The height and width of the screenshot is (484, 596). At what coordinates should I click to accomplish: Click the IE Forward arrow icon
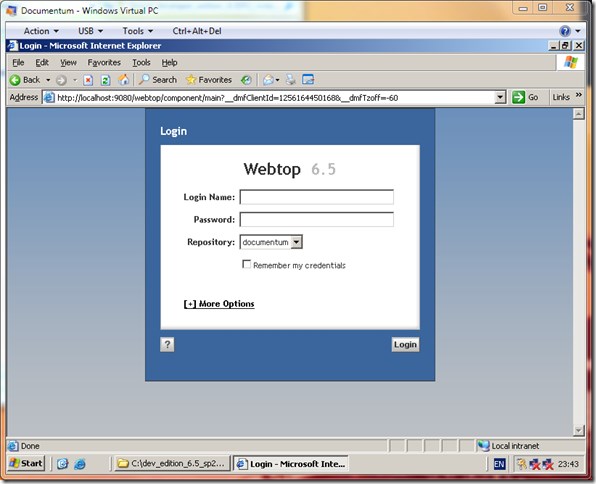pyautogui.click(x=61, y=80)
